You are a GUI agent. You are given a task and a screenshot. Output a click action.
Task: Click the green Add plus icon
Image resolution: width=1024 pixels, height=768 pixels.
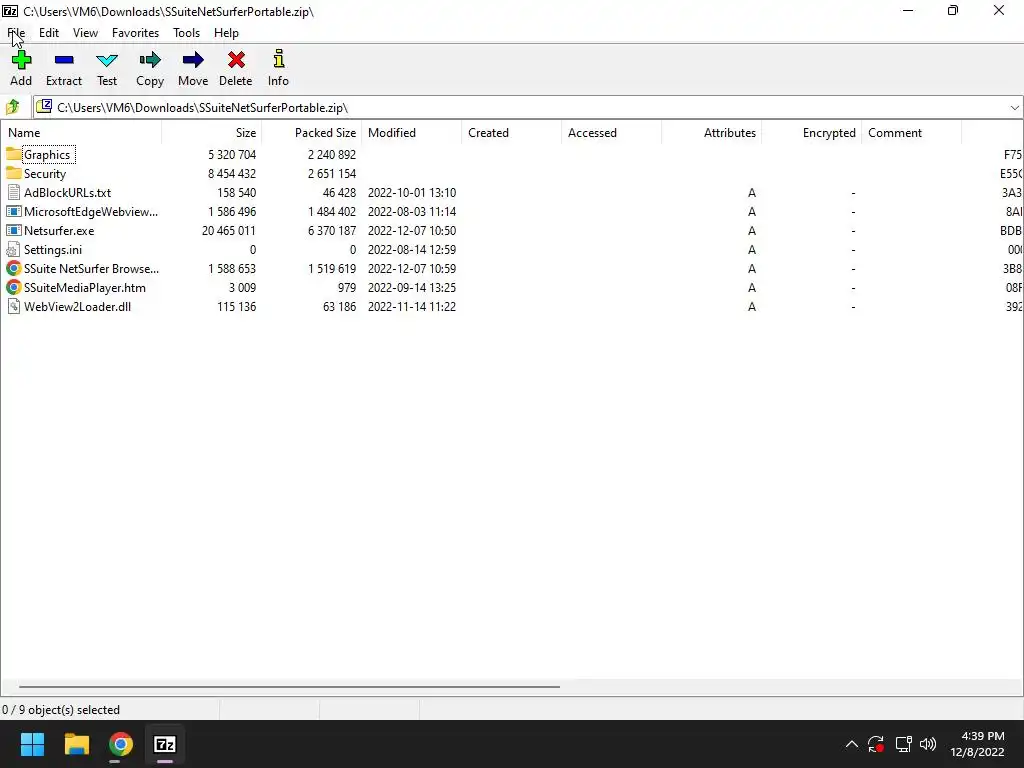click(21, 60)
